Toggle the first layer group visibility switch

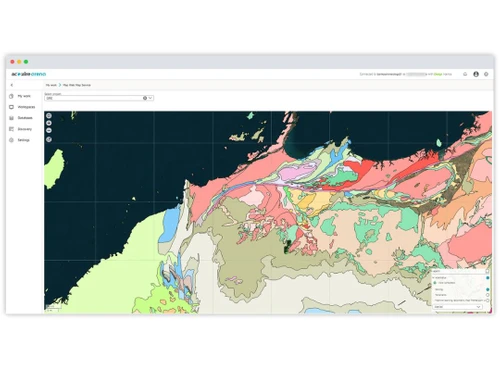(487, 277)
